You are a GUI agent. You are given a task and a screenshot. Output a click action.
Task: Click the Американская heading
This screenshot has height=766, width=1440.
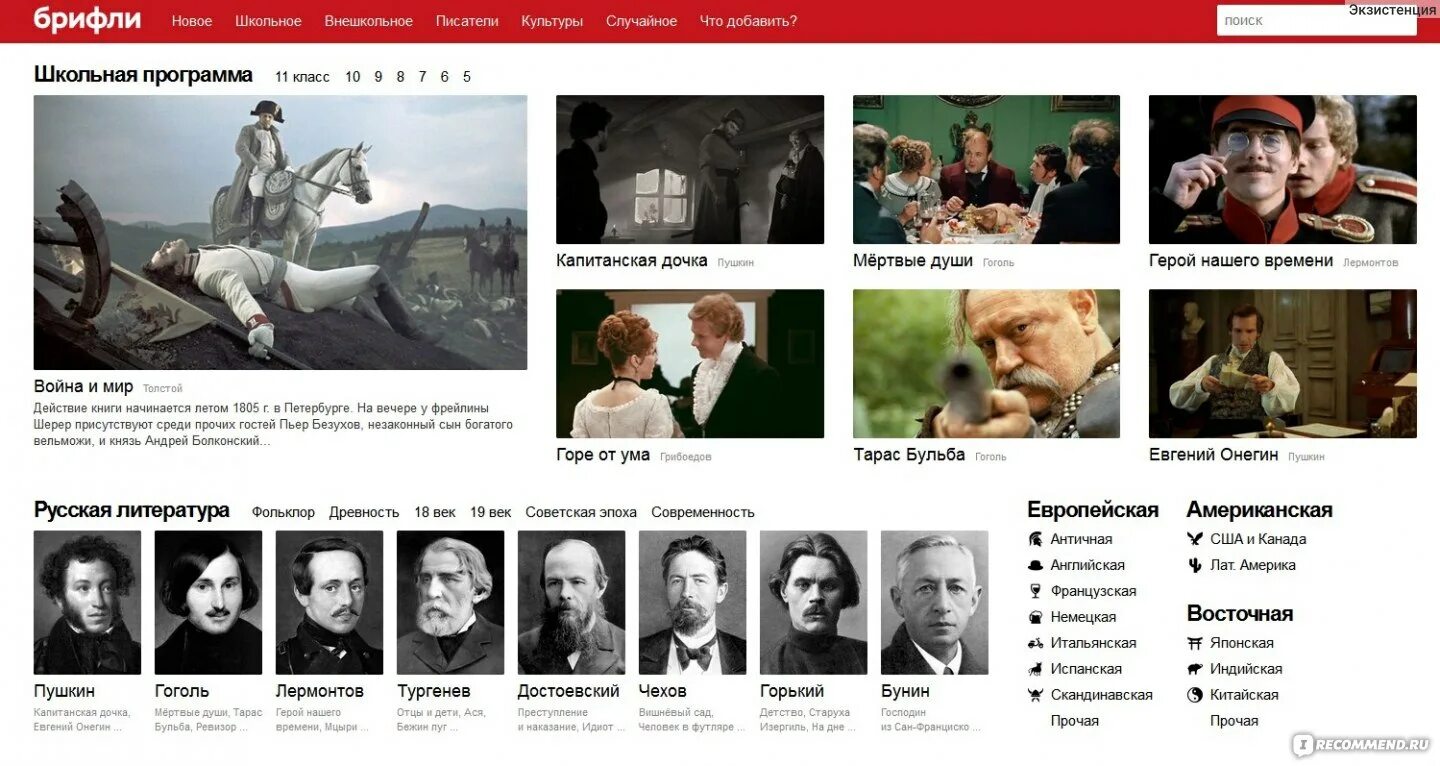pyautogui.click(x=1259, y=510)
